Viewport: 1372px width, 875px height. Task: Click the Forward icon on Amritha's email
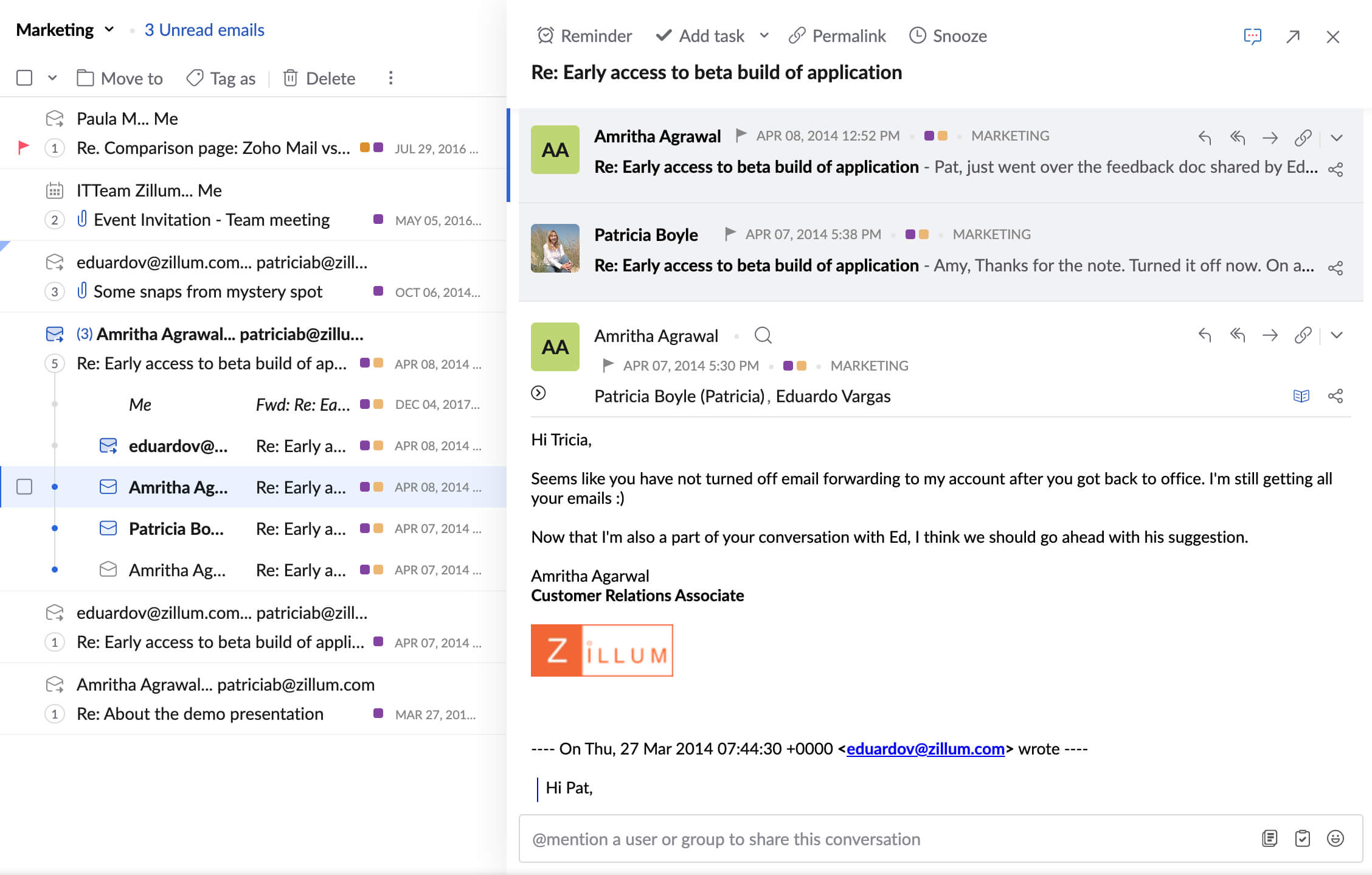click(1269, 335)
